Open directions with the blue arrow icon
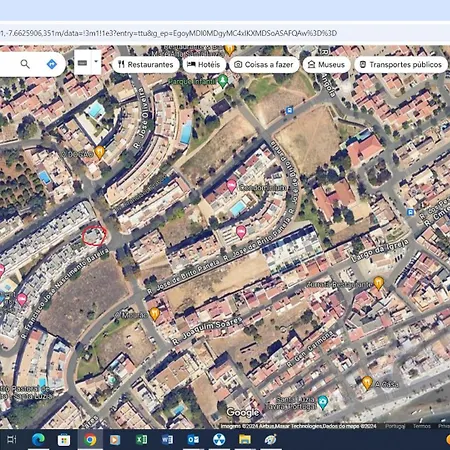Image resolution: width=450 pixels, height=450 pixels. pyautogui.click(x=52, y=64)
